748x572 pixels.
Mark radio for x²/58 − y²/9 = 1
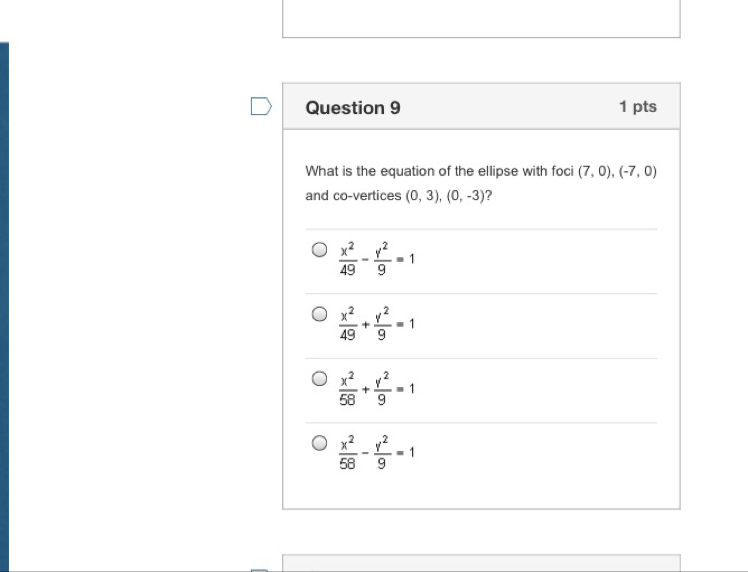pyautogui.click(x=318, y=443)
